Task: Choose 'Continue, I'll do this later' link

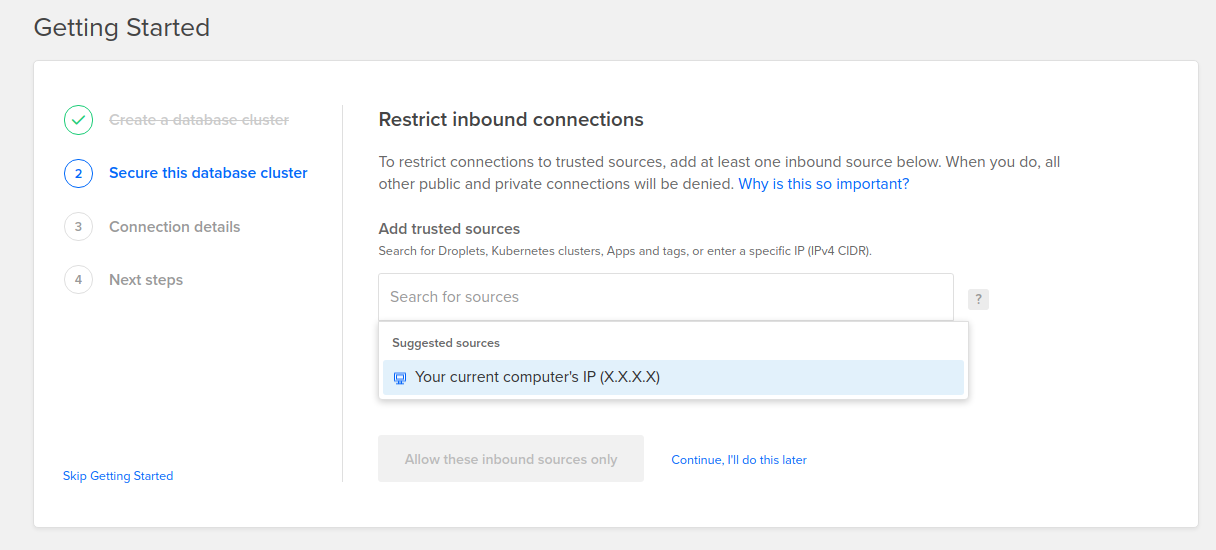Action: pyautogui.click(x=738, y=460)
